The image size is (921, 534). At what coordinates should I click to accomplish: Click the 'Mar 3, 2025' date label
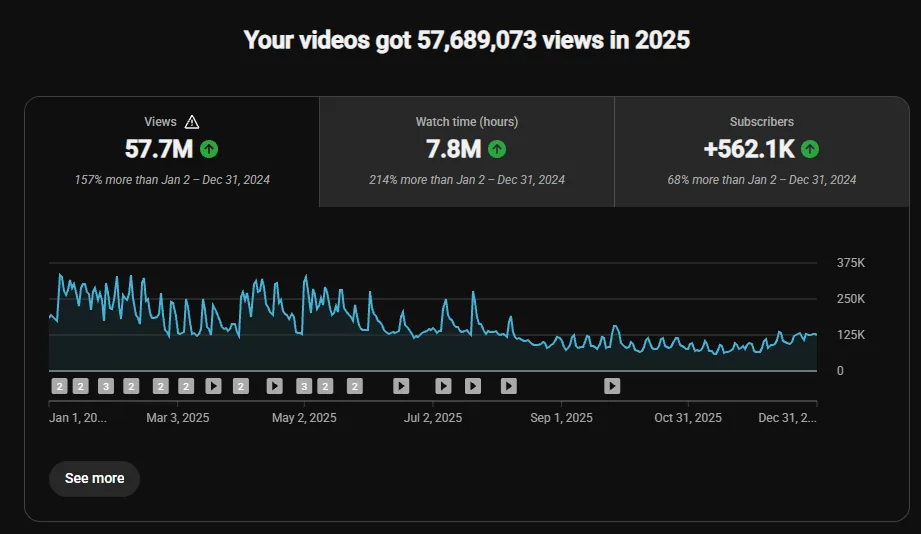point(177,418)
